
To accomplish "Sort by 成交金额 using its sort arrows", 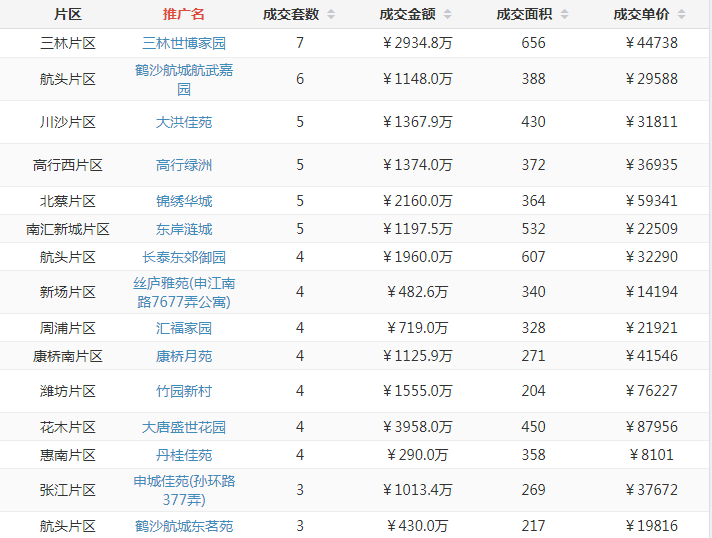I will [448, 14].
